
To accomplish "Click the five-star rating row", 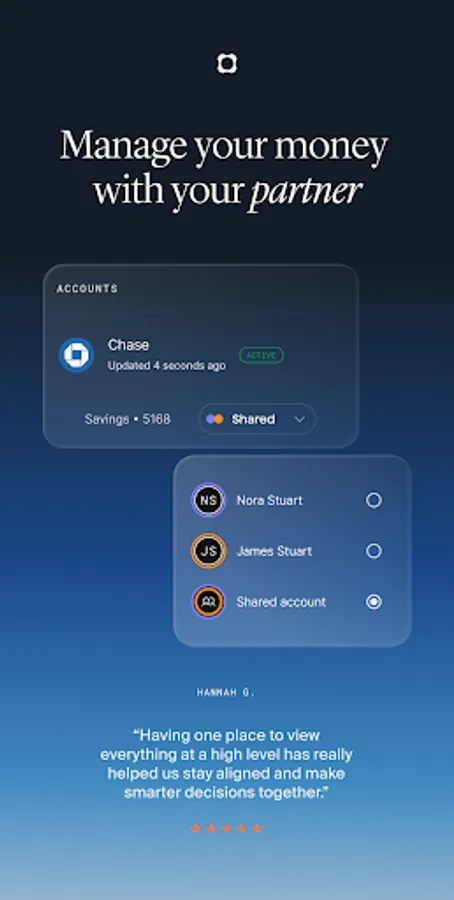I will [227, 828].
